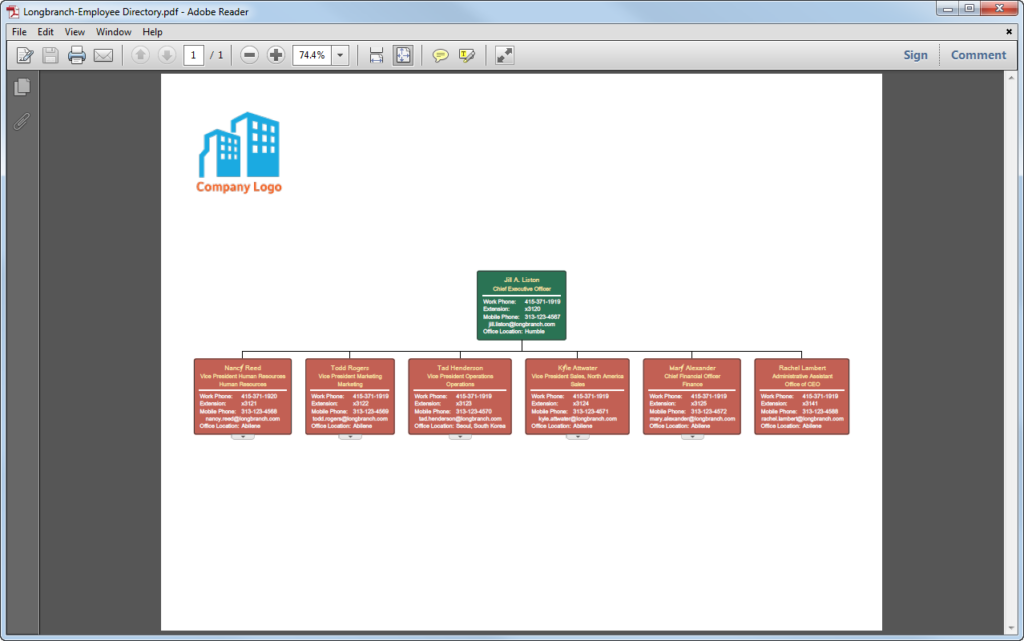1024x641 pixels.
Task: Click the Create PDF online icon
Action: click(x=25, y=55)
